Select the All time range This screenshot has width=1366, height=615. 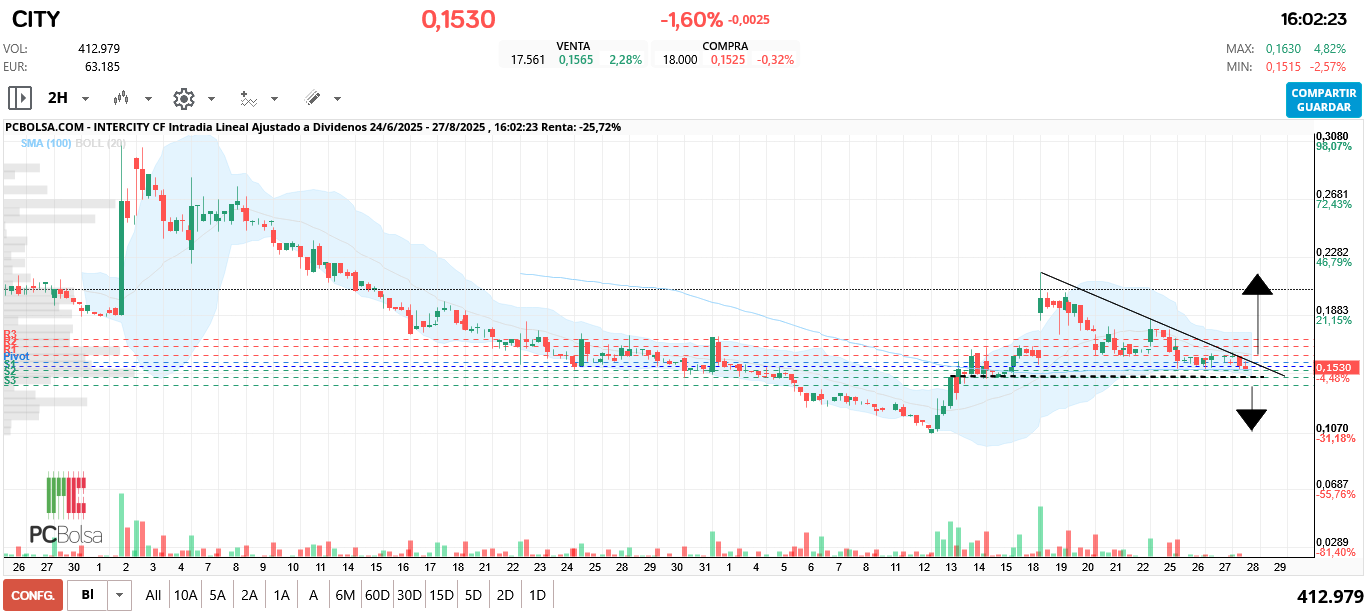tap(153, 595)
